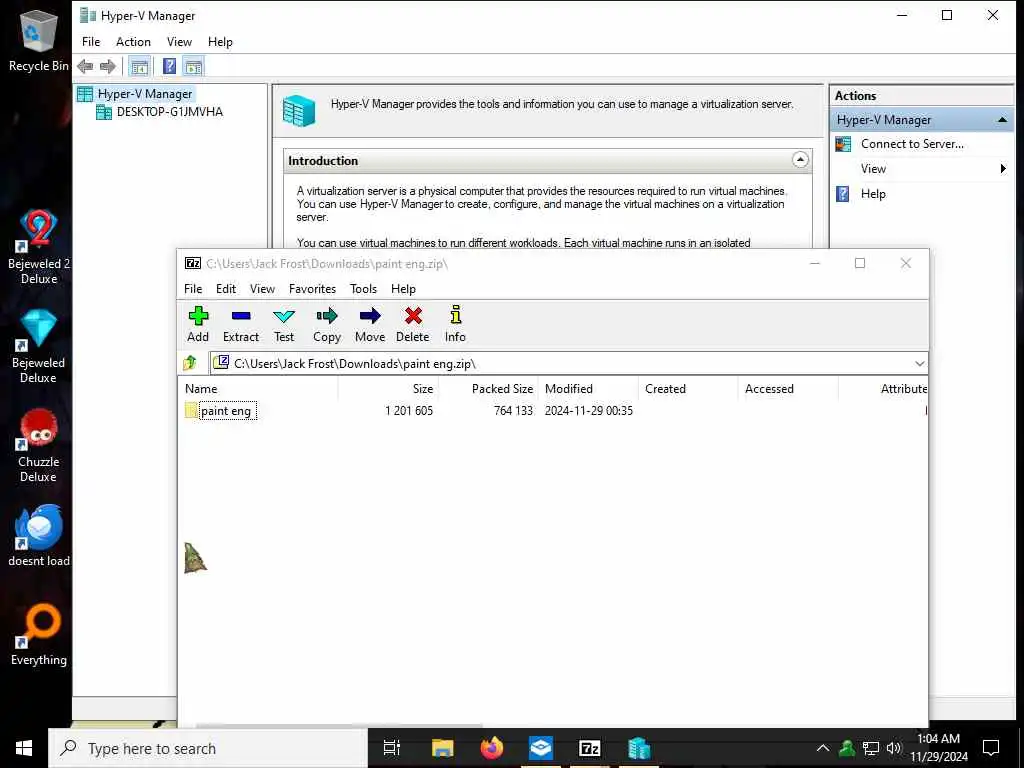This screenshot has width=1024, height=768.
Task: Collapse the Introduction section
Action: [x=800, y=160]
